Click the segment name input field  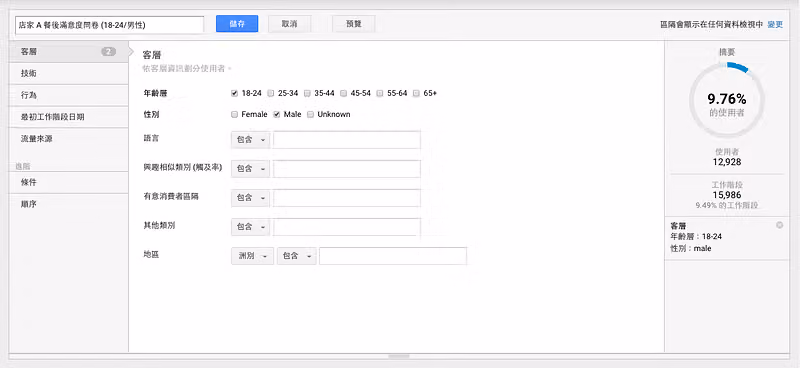[110, 24]
